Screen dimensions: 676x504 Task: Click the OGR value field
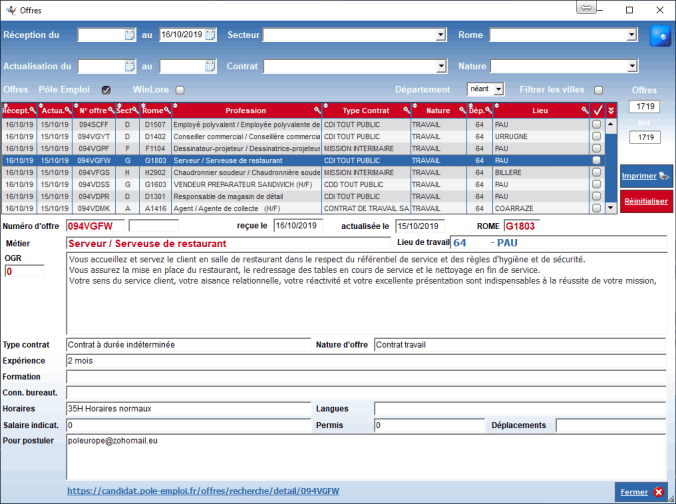pos(25,271)
